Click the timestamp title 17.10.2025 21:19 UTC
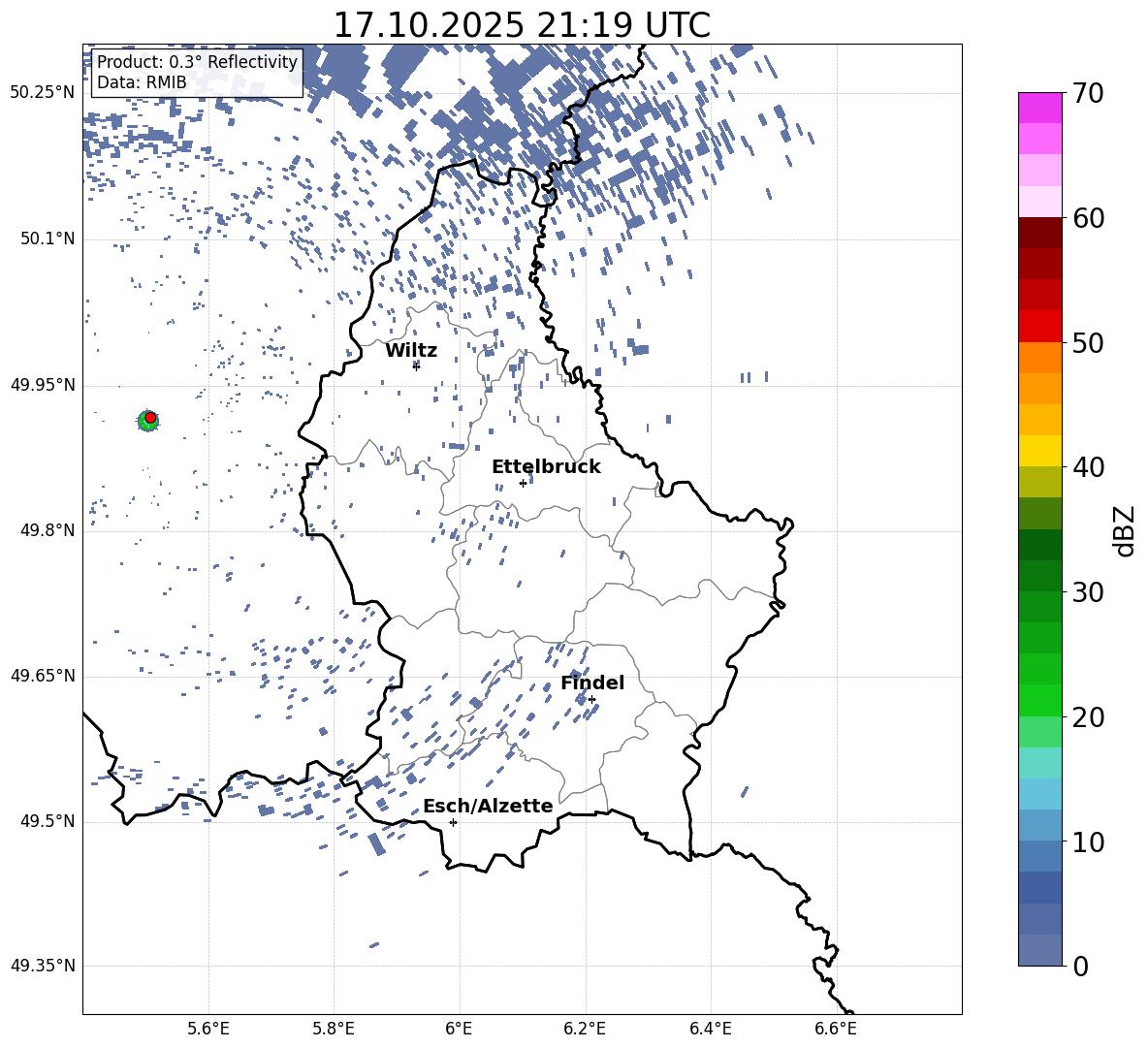The height and width of the screenshot is (1048, 1148). [522, 25]
